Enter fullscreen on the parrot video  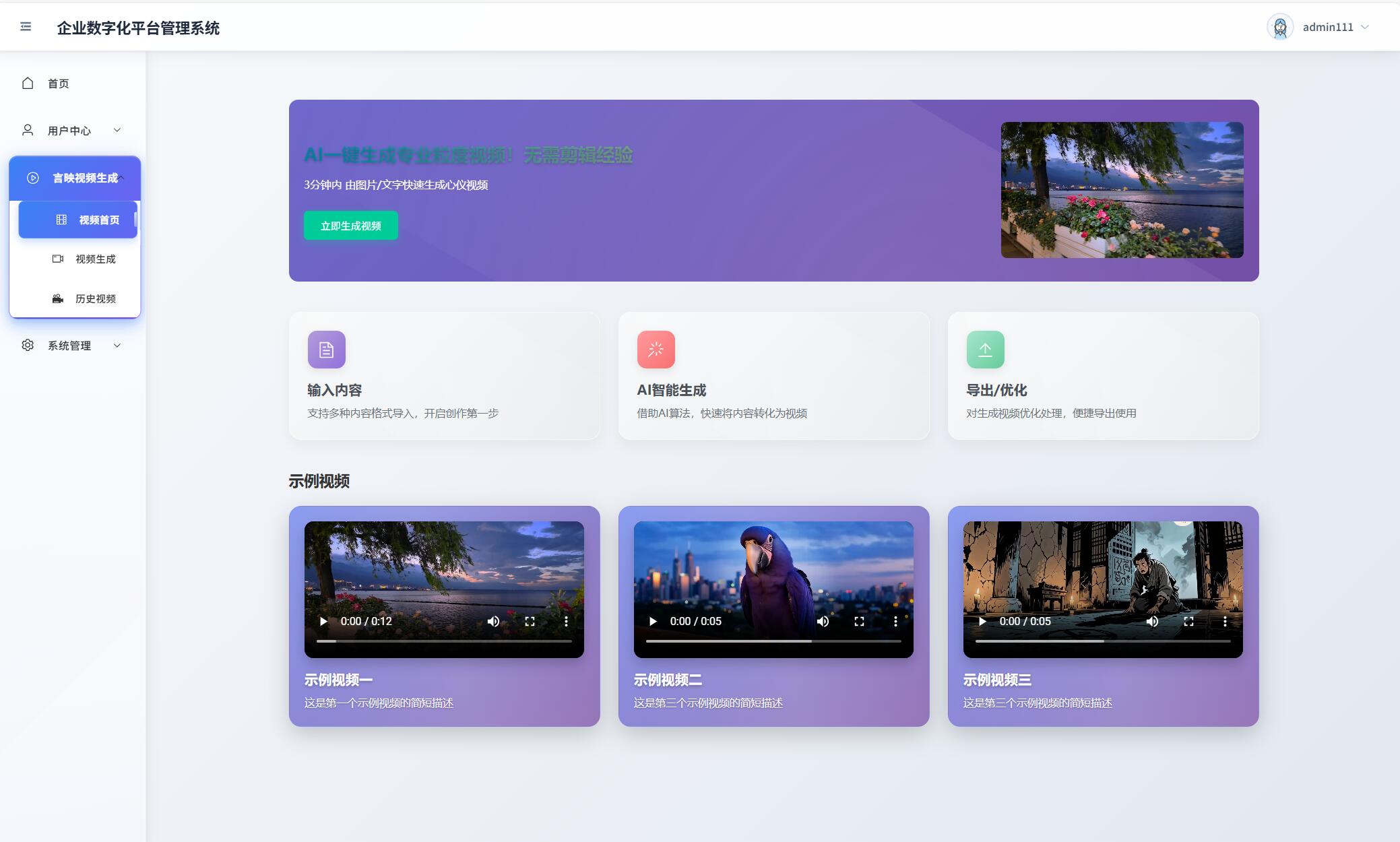click(859, 621)
